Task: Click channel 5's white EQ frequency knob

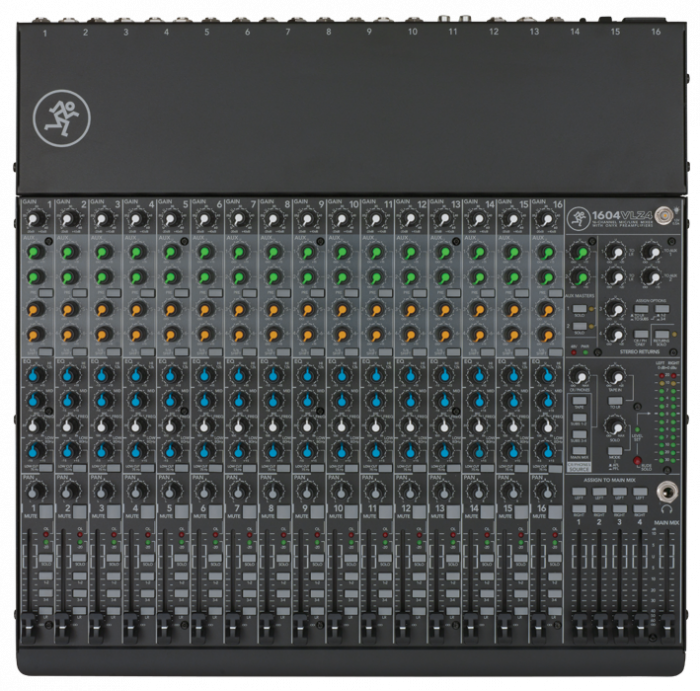Action: tap(170, 427)
